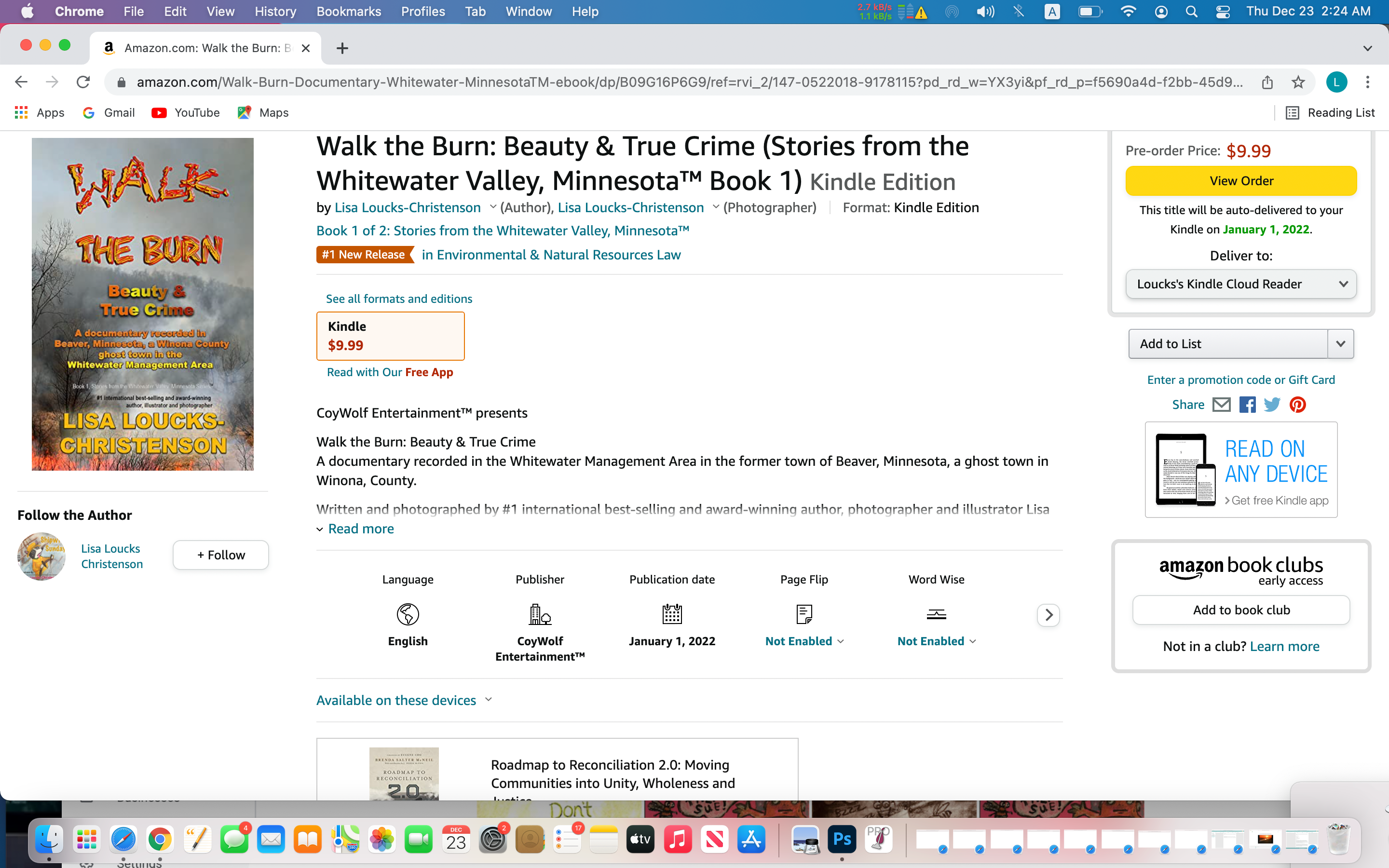Click the address bar URL
The image size is (1389, 868).
[x=689, y=82]
